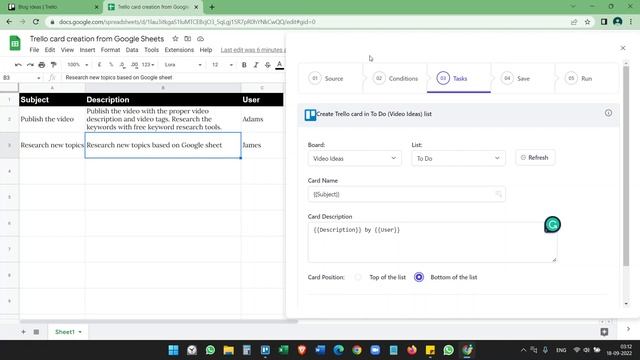Open the Board dropdown showing Video Ideas
Viewport: 640px width, 360px height.
click(x=354, y=158)
